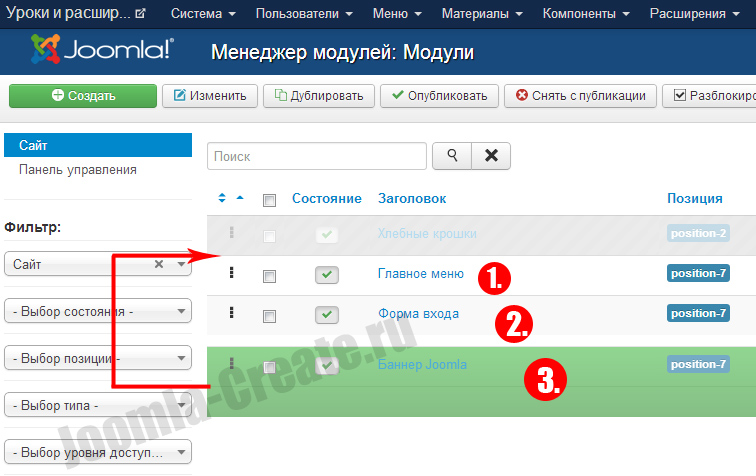
Task: Click the Joomla logo in the header
Action: tap(101, 51)
